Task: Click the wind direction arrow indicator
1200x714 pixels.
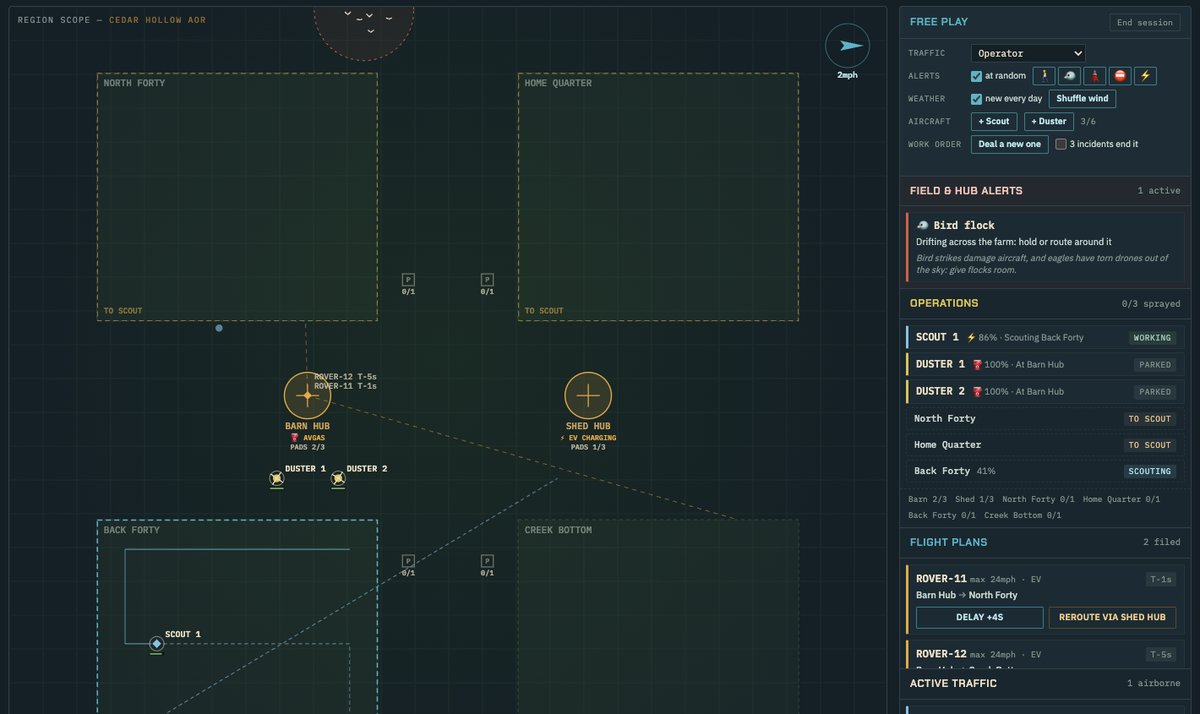Action: point(847,45)
